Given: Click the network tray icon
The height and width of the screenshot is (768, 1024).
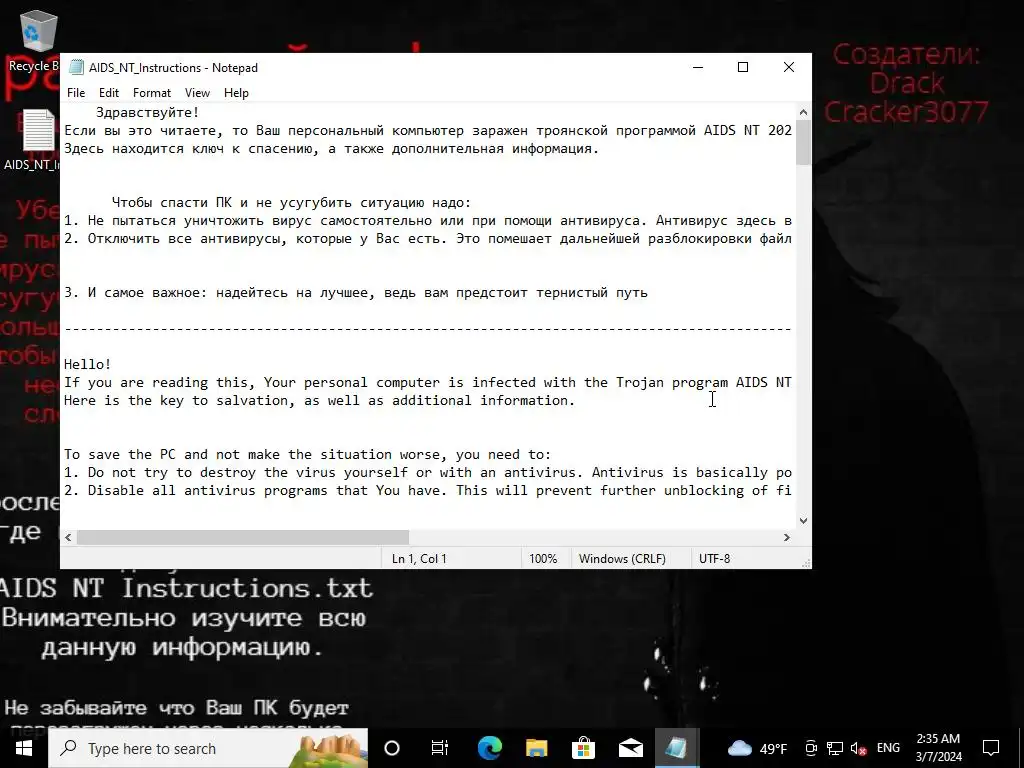Looking at the screenshot, I should click(835, 748).
